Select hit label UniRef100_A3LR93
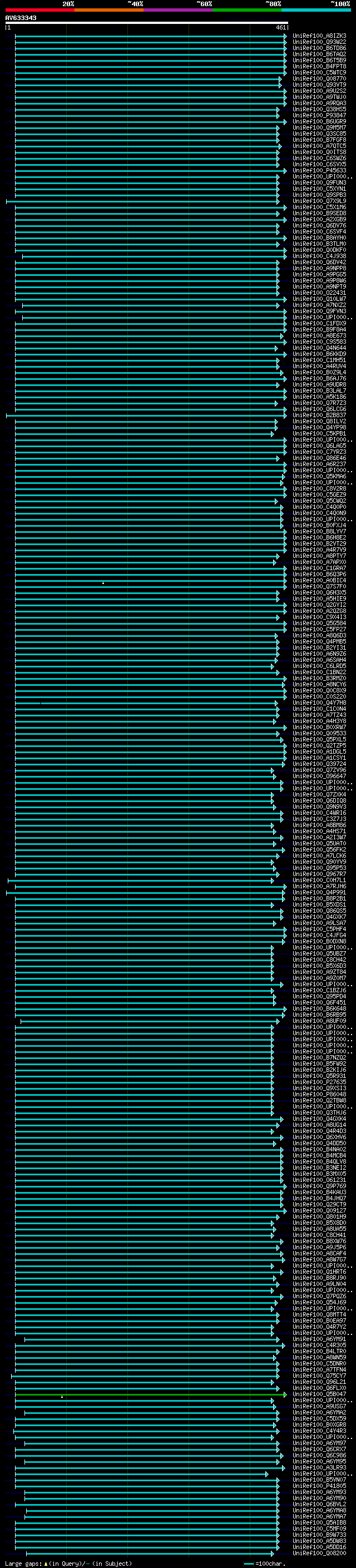The image size is (356, 1568). 319,1467
